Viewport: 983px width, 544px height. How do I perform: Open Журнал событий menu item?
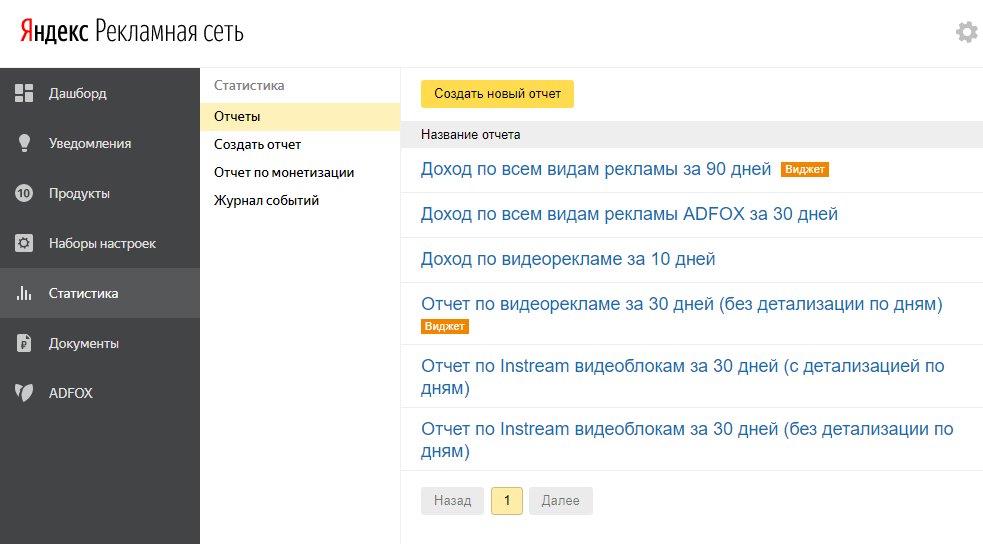[266, 201]
